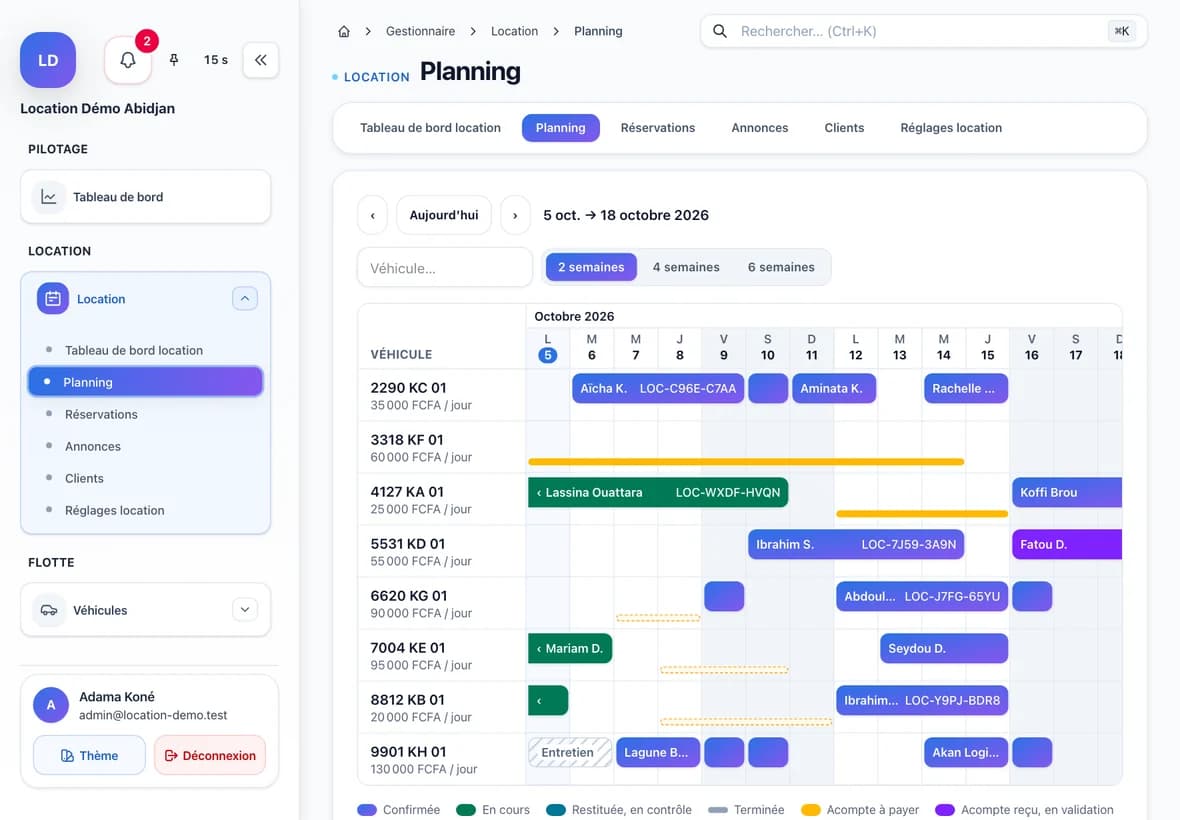Focus the Rechercher search field
1180x820 pixels.
tap(923, 32)
